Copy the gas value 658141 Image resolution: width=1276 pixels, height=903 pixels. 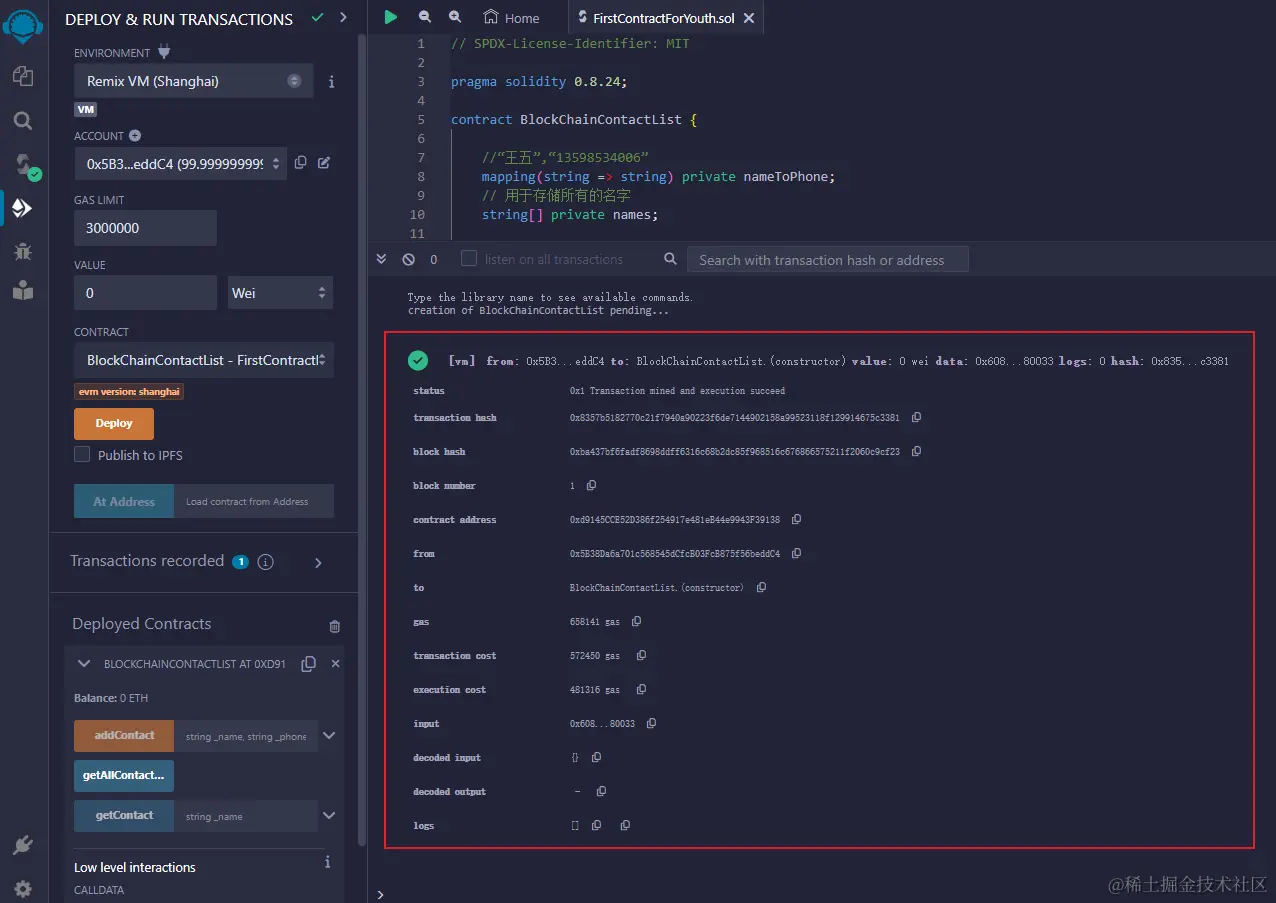click(x=636, y=622)
